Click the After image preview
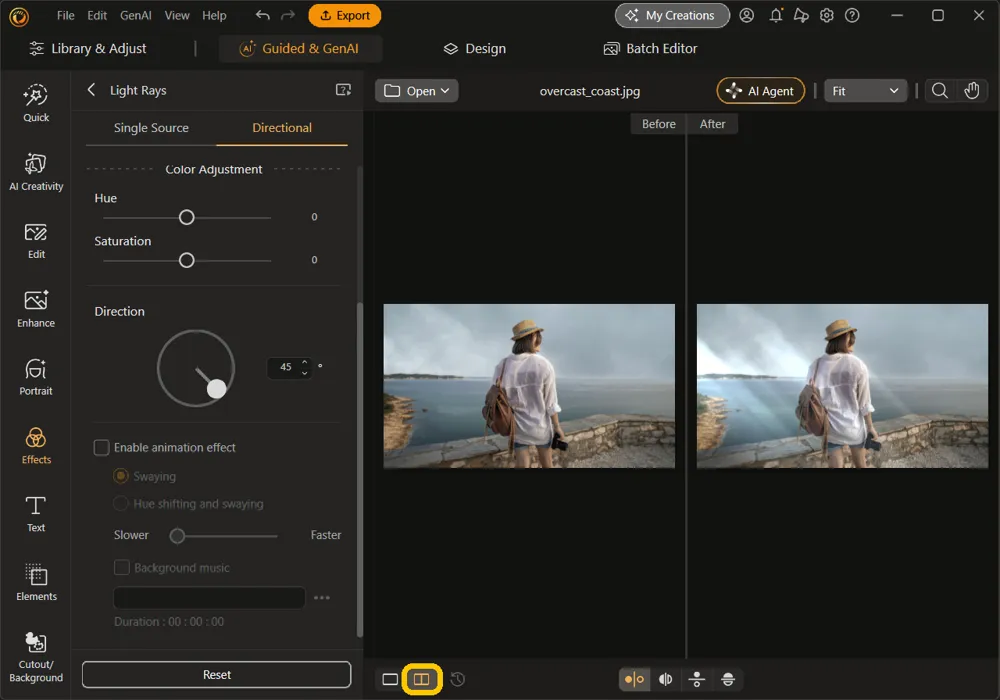The image size is (1000, 700). pyautogui.click(x=842, y=386)
